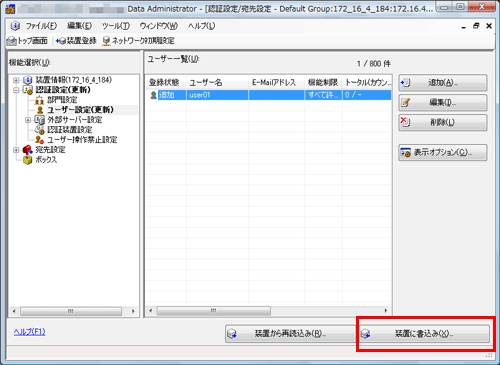This screenshot has width=500, height=365.
Task: Select the ボックス item icon
Action: tap(28, 160)
